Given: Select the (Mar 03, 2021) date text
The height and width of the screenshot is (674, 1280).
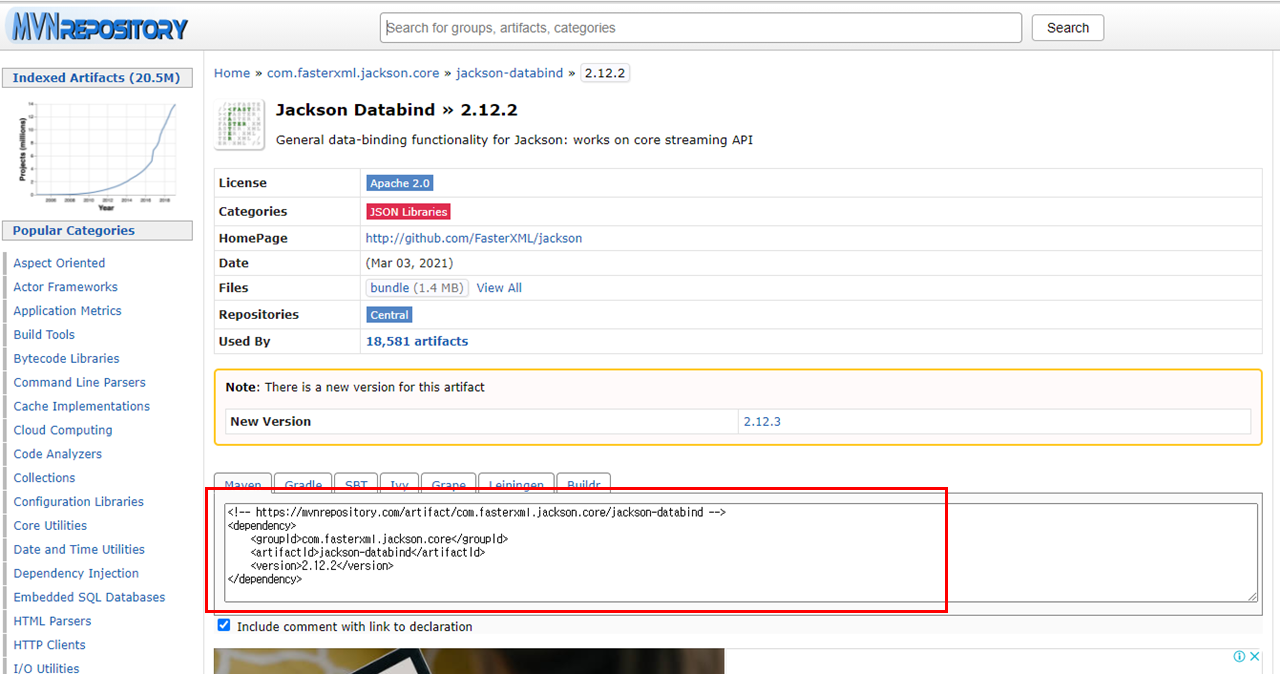Looking at the screenshot, I should tap(409, 263).
